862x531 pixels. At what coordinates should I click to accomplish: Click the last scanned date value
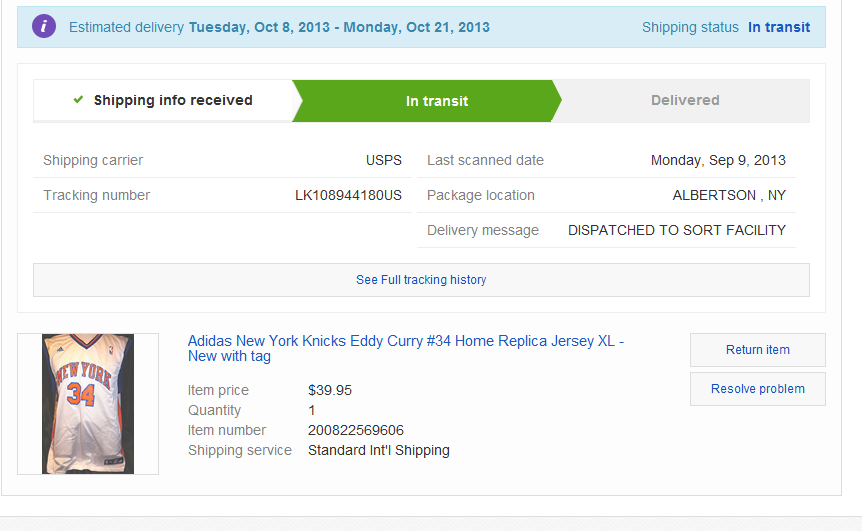click(718, 160)
